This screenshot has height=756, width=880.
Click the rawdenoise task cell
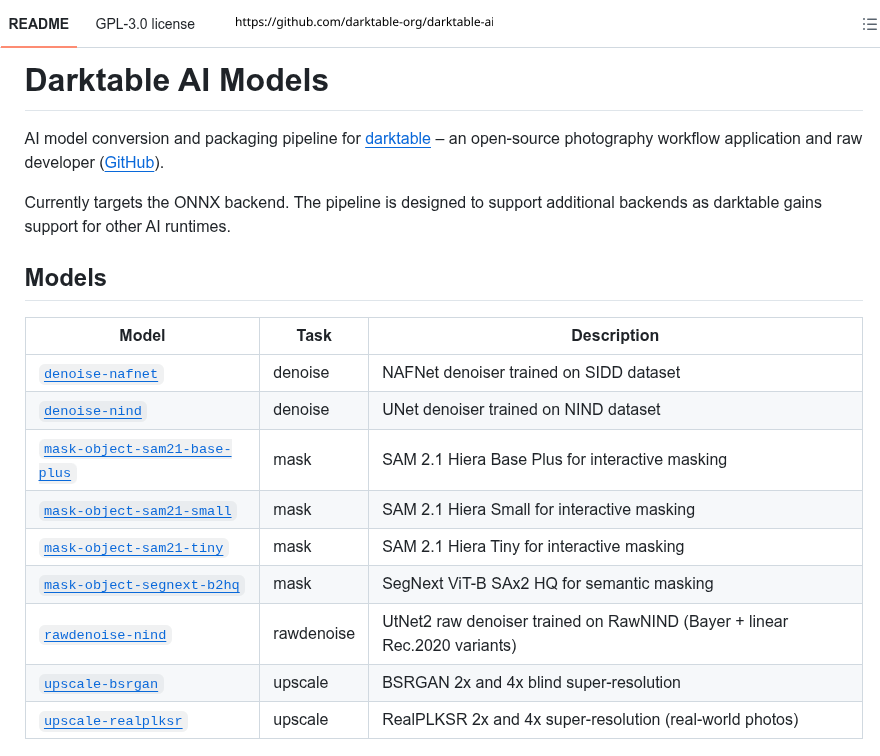coord(314,634)
